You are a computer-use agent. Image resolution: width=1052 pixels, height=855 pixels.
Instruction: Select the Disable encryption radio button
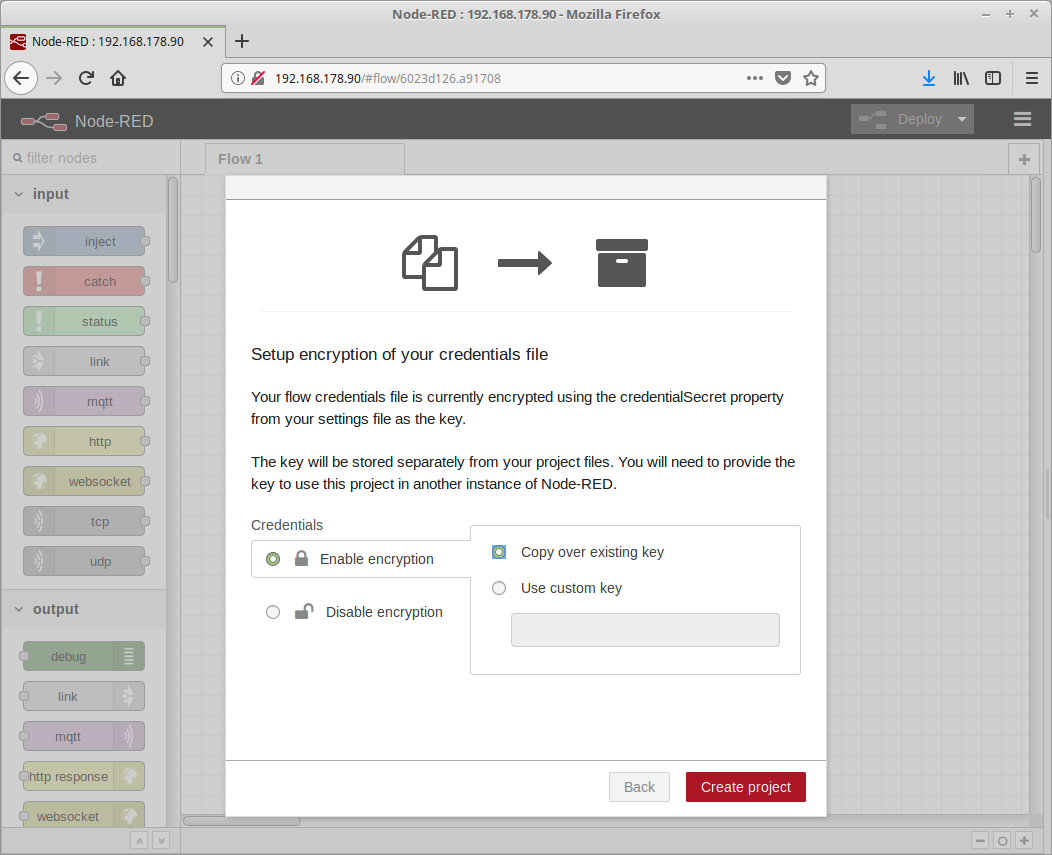coord(273,612)
